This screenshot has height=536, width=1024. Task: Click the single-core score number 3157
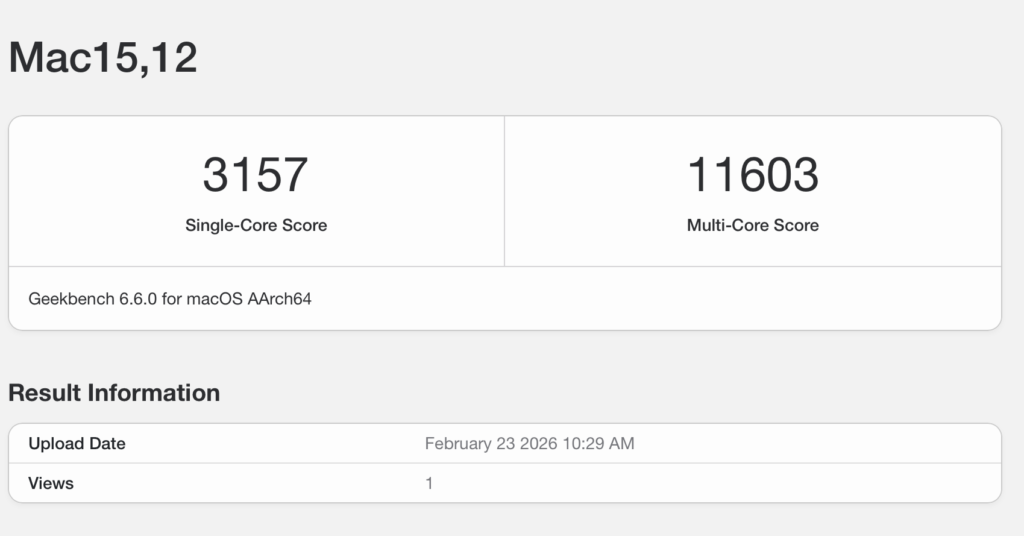coord(255,175)
